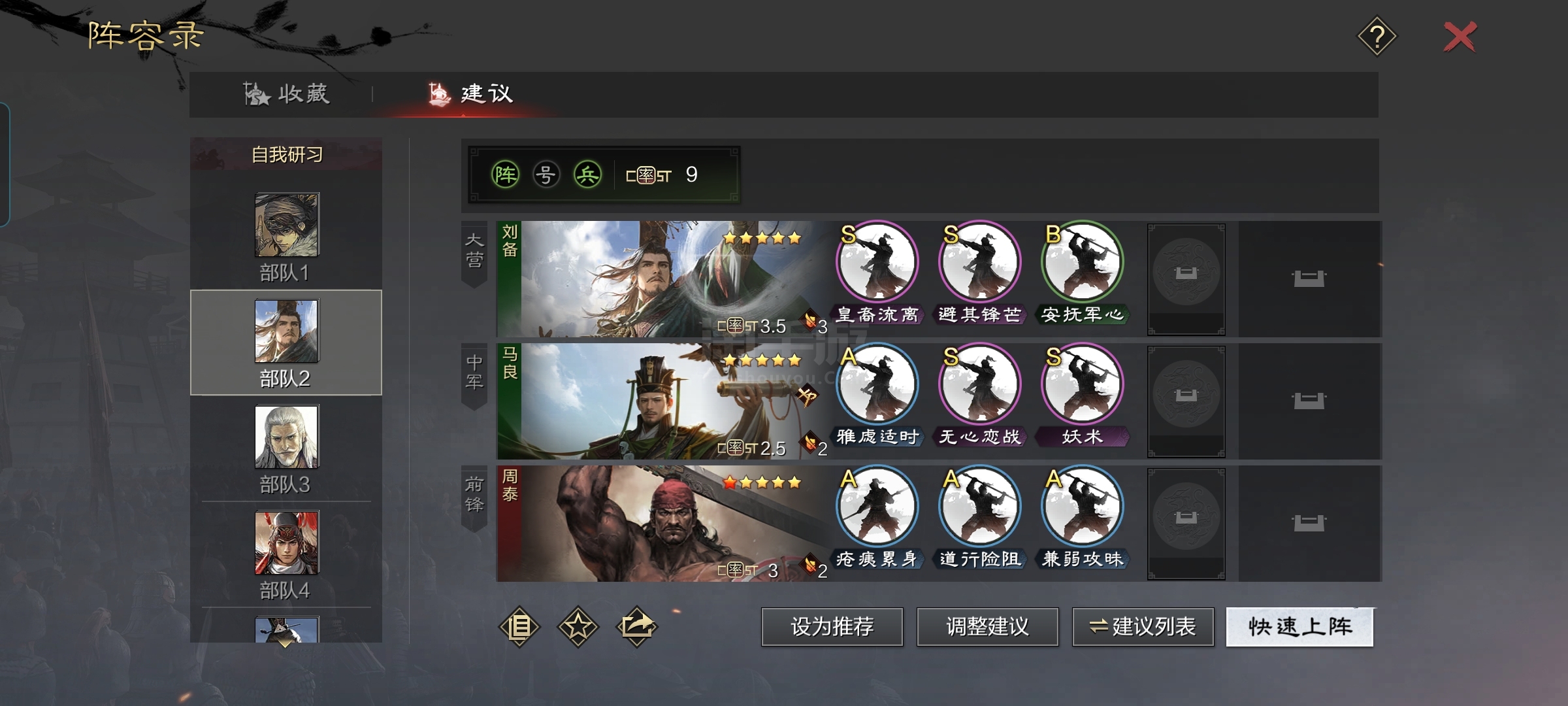View skill 安抚军心
This screenshot has width=1568, height=706.
click(x=1082, y=273)
